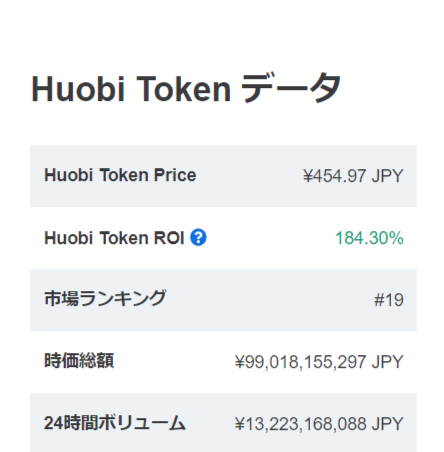
Task: Select the ¥13,223,168,088 JPY volume value
Action: (319, 424)
